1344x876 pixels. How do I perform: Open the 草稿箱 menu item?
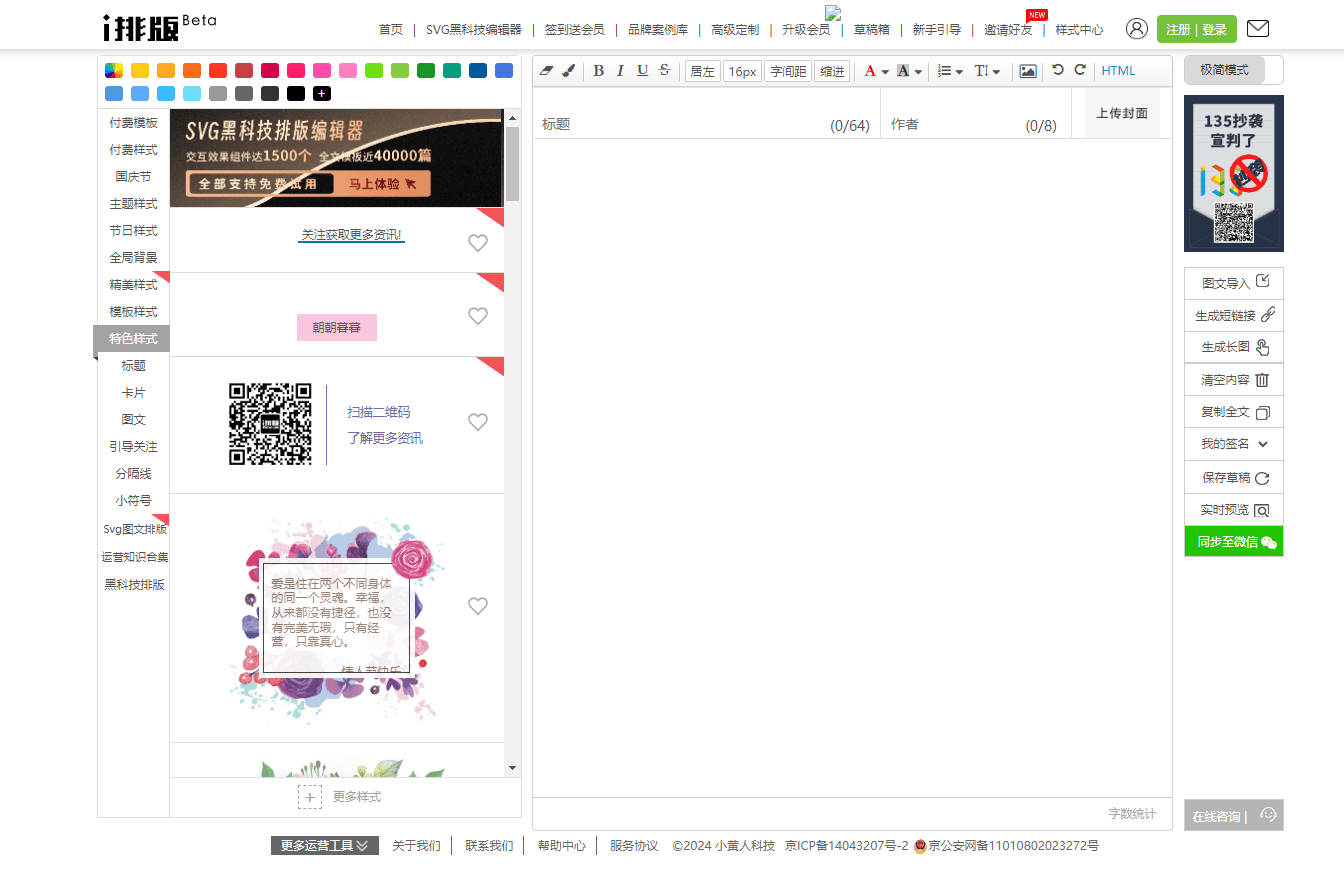871,30
